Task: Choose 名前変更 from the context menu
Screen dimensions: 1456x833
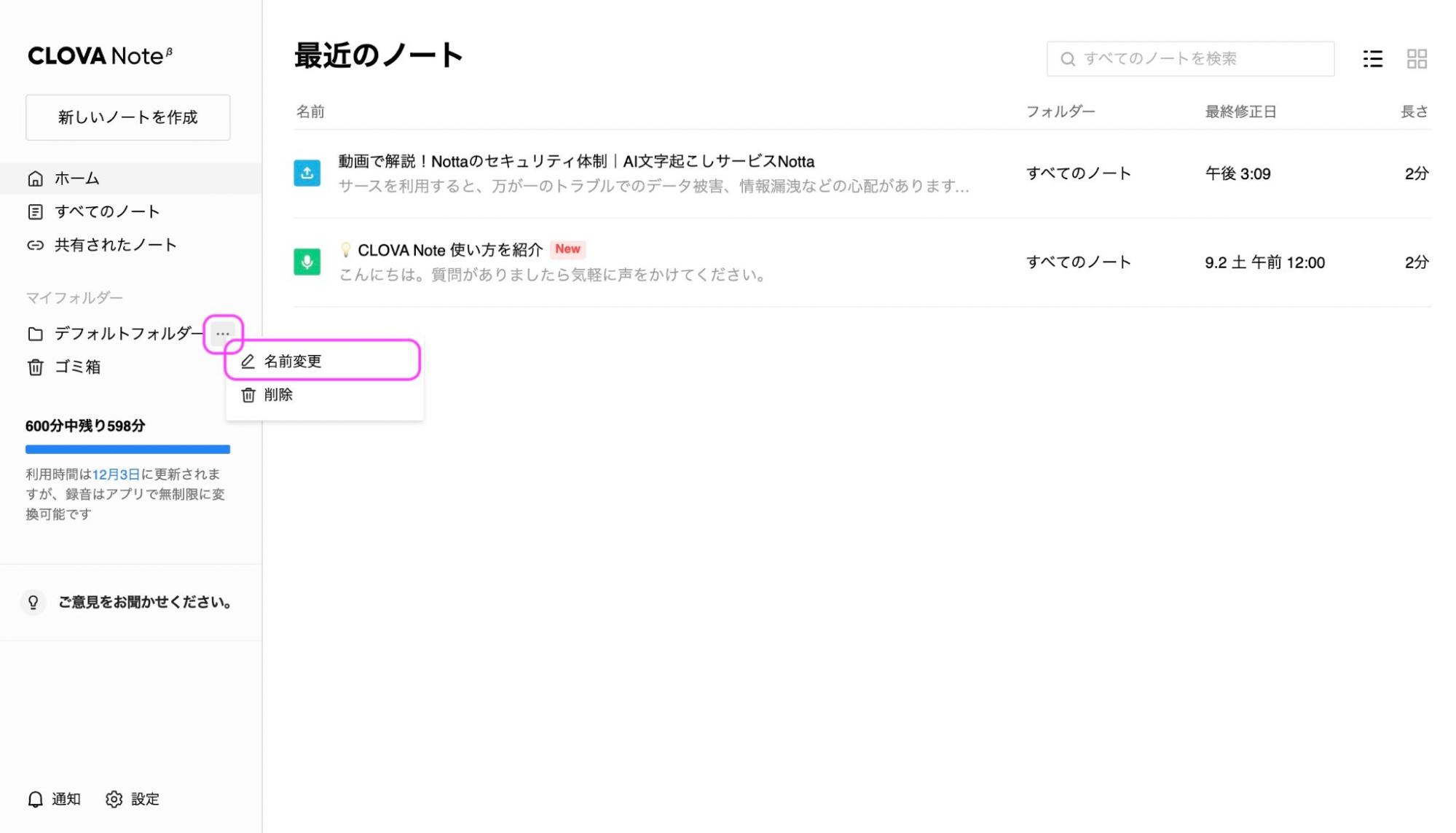Action: (323, 361)
